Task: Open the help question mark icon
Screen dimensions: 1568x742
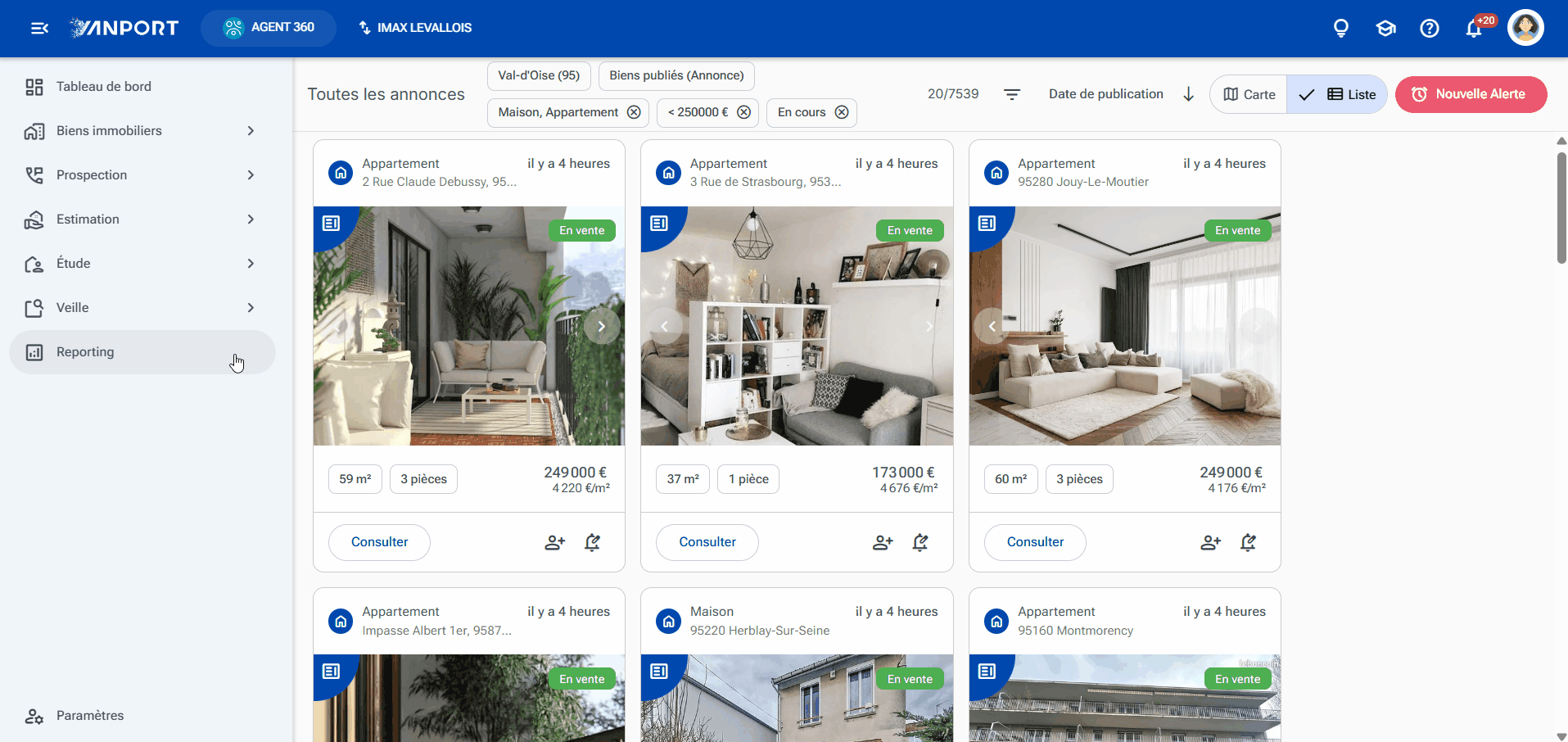Action: coord(1430,28)
